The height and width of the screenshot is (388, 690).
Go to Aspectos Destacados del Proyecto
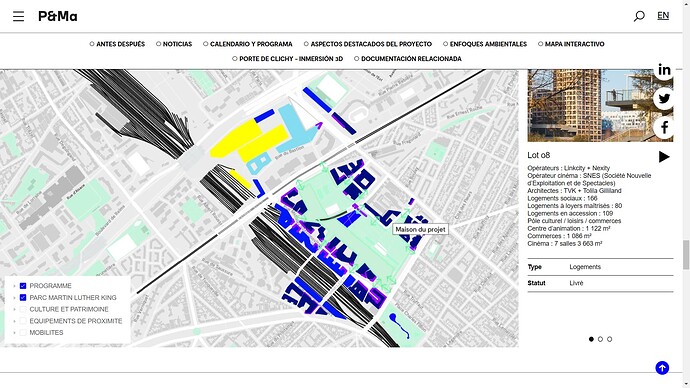pos(368,44)
